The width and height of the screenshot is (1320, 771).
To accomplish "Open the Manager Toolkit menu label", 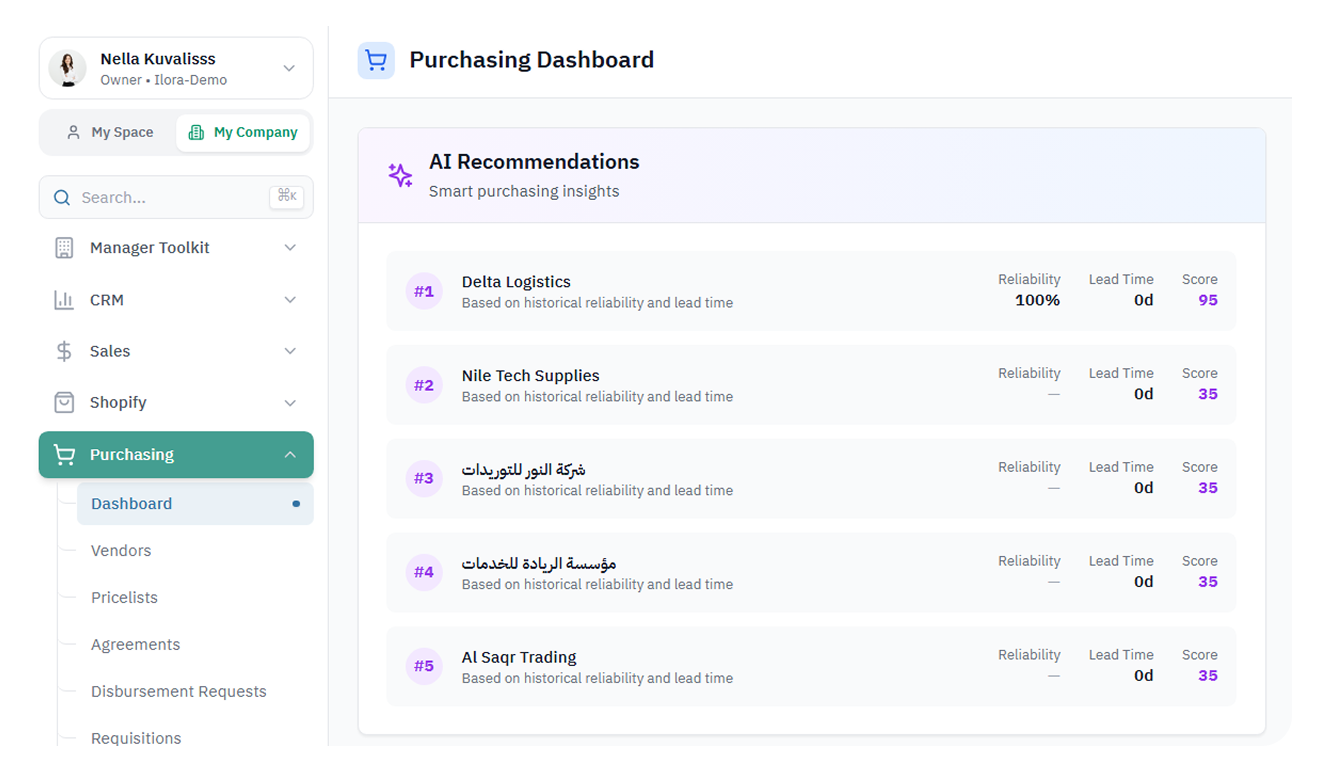I will pyautogui.click(x=150, y=248).
